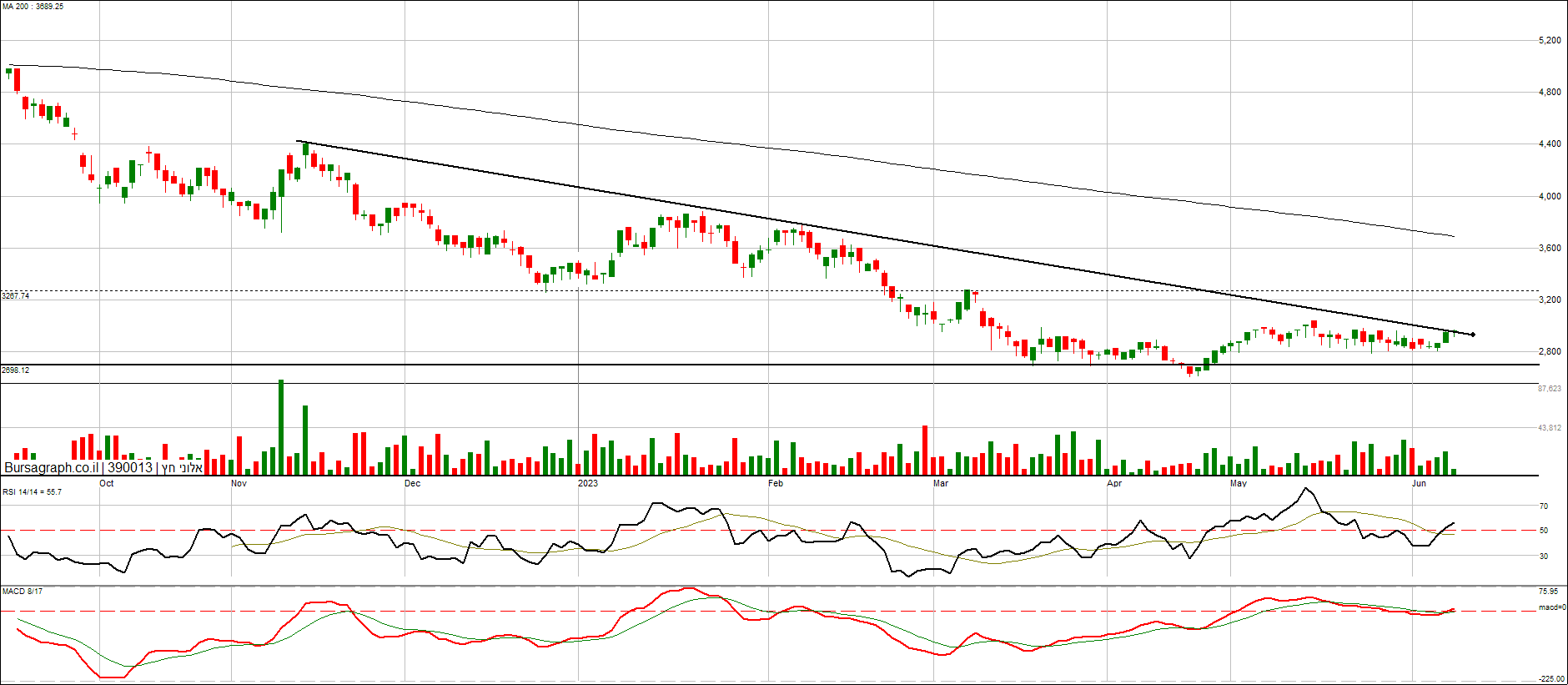Screen dimensions: 1568x685
Task: Click the Dec date label
Action: pyautogui.click(x=412, y=483)
